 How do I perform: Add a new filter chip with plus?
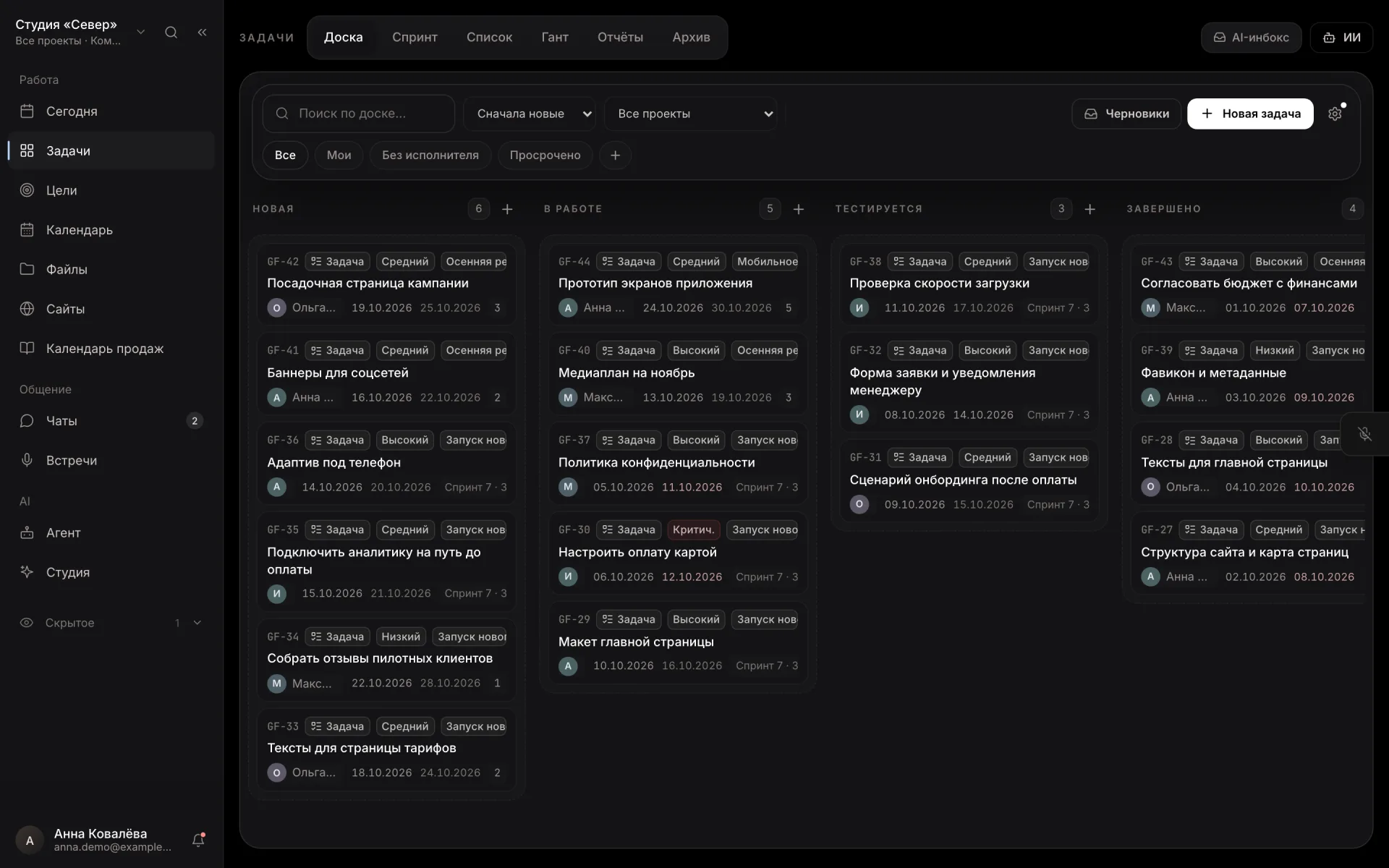[x=615, y=155]
